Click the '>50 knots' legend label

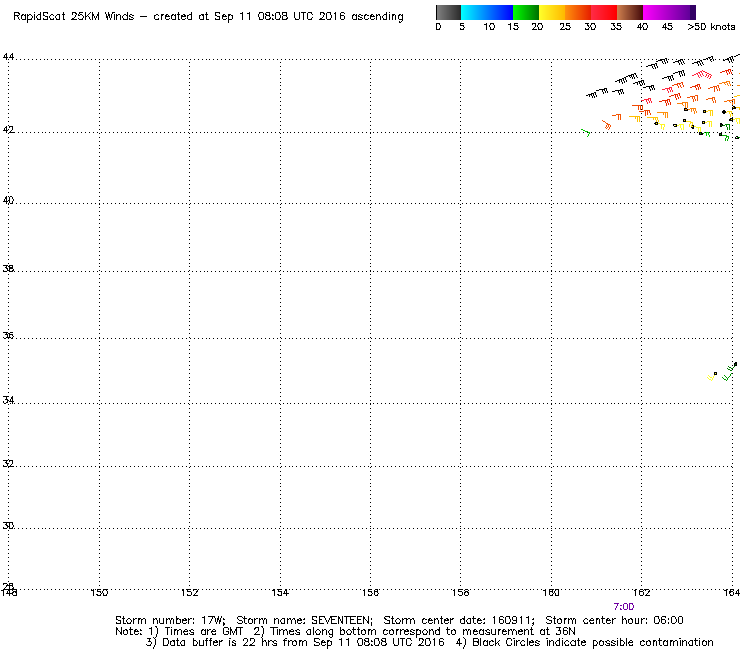pyautogui.click(x=711, y=27)
